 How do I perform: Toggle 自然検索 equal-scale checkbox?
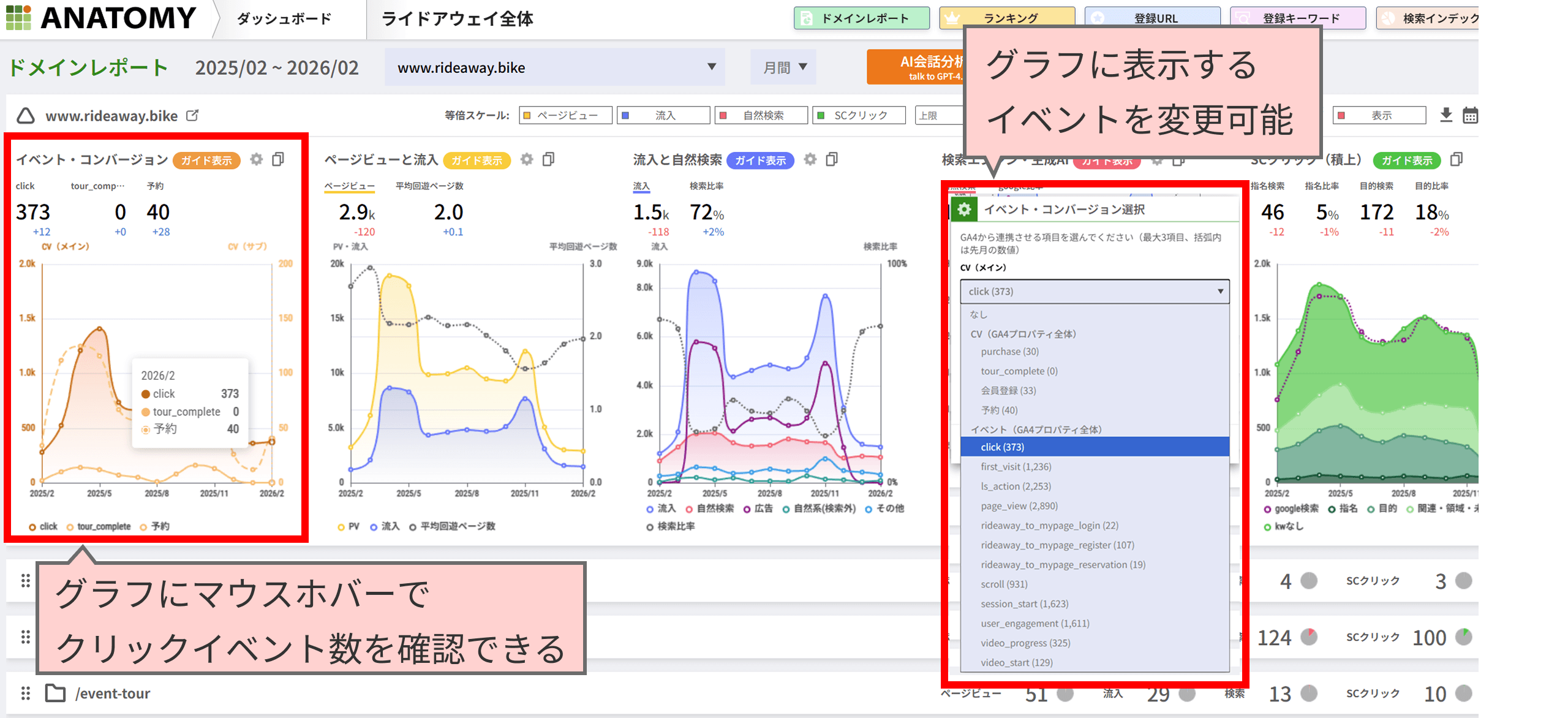tap(723, 115)
